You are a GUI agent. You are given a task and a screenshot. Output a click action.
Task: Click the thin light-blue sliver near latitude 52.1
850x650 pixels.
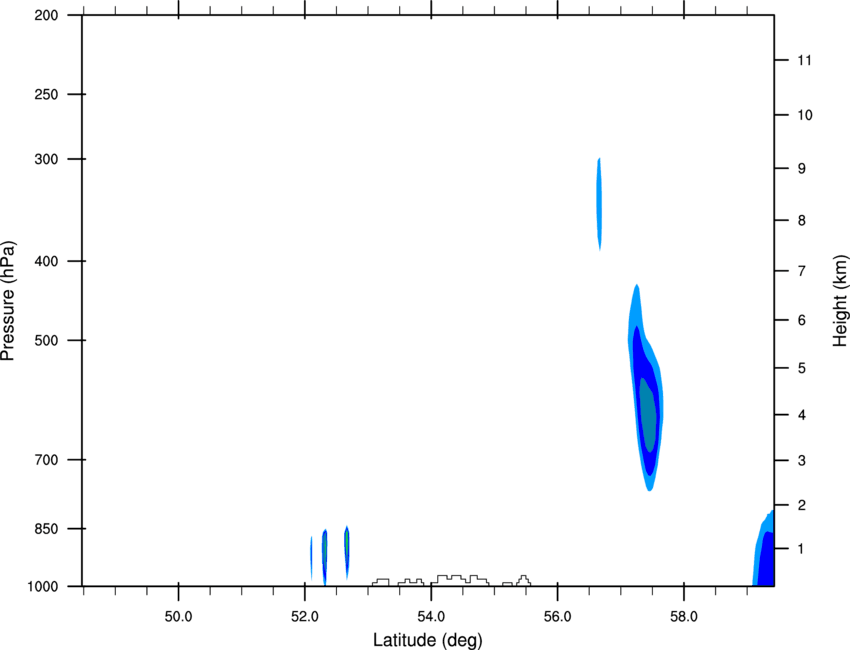(311, 558)
